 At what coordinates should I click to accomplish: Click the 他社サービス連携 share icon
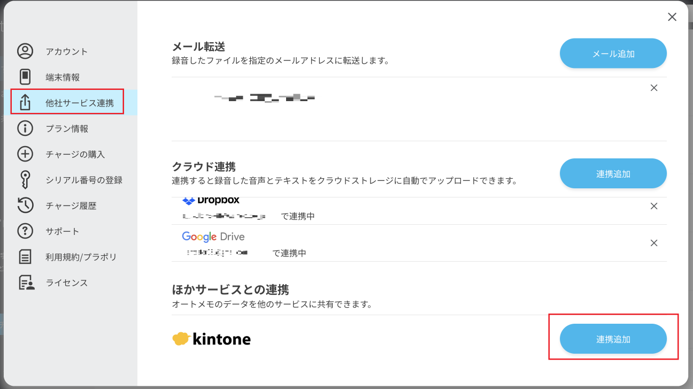coord(25,102)
